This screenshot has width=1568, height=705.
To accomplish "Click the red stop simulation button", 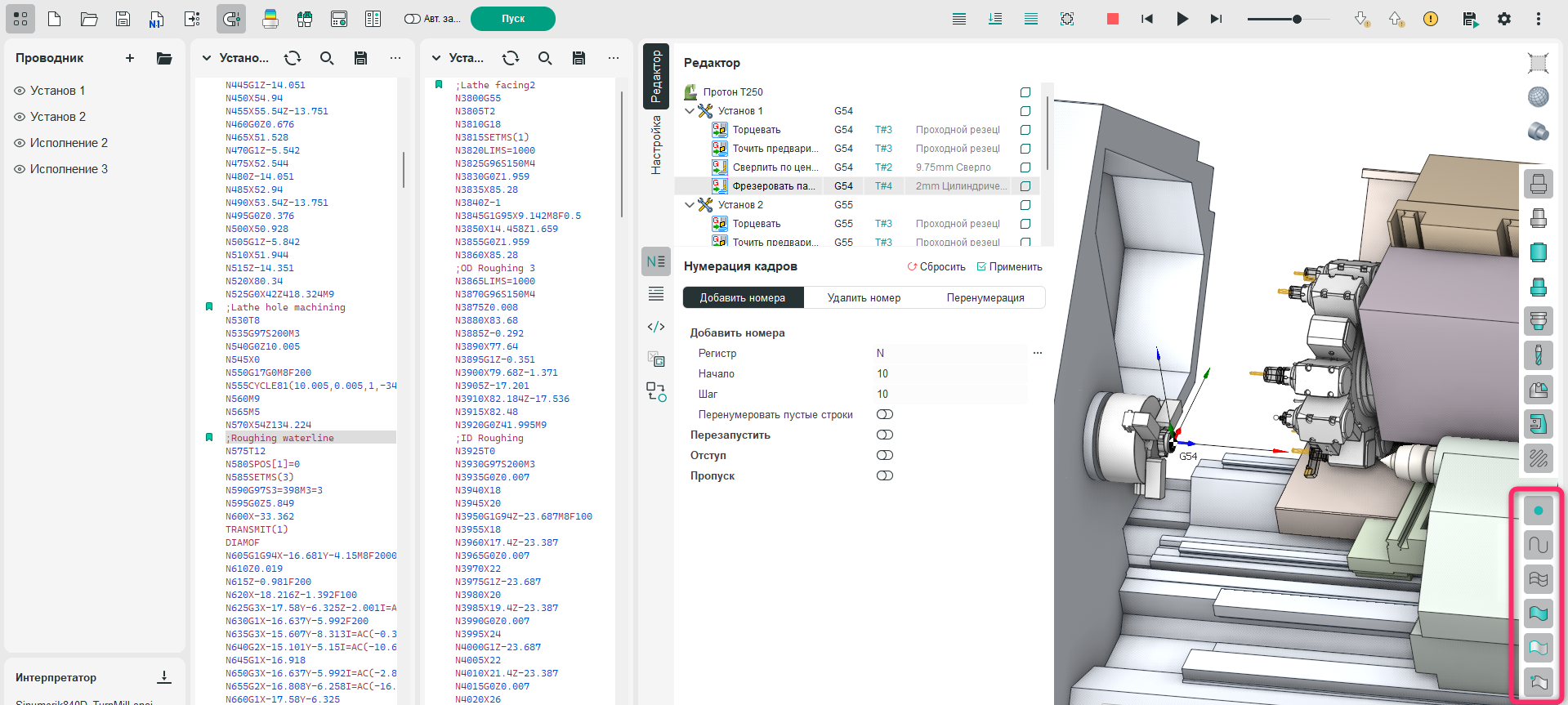I will point(1112,19).
